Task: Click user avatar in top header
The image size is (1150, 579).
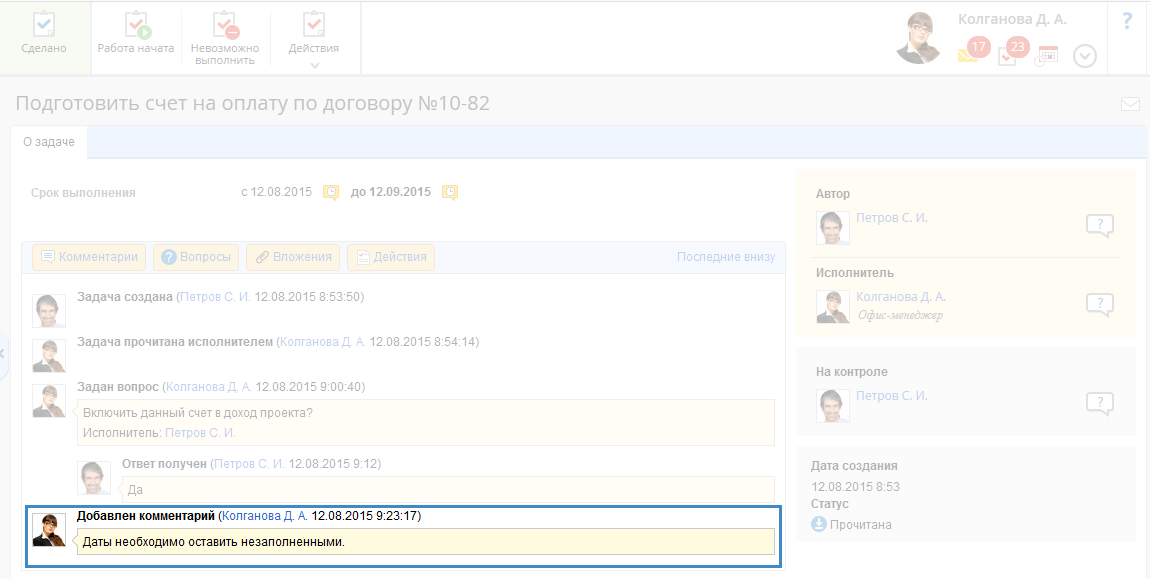Action: point(919,37)
